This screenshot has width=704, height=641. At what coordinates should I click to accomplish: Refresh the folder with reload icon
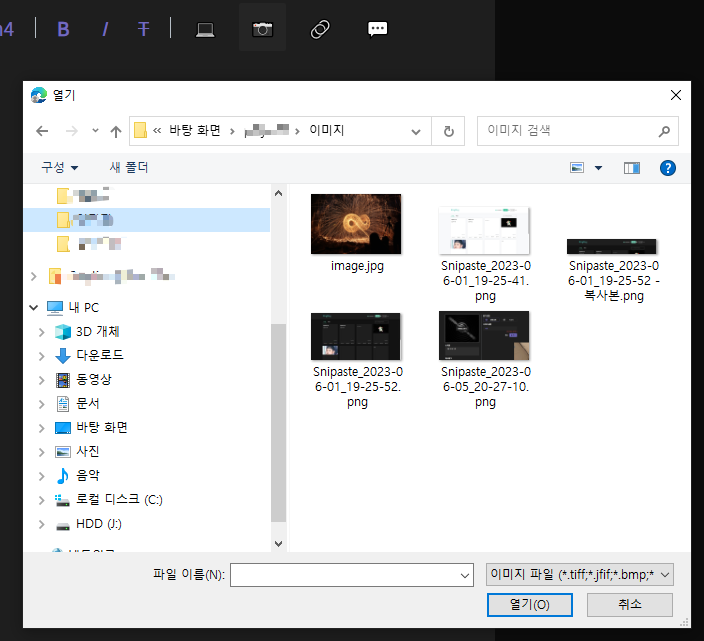448,131
